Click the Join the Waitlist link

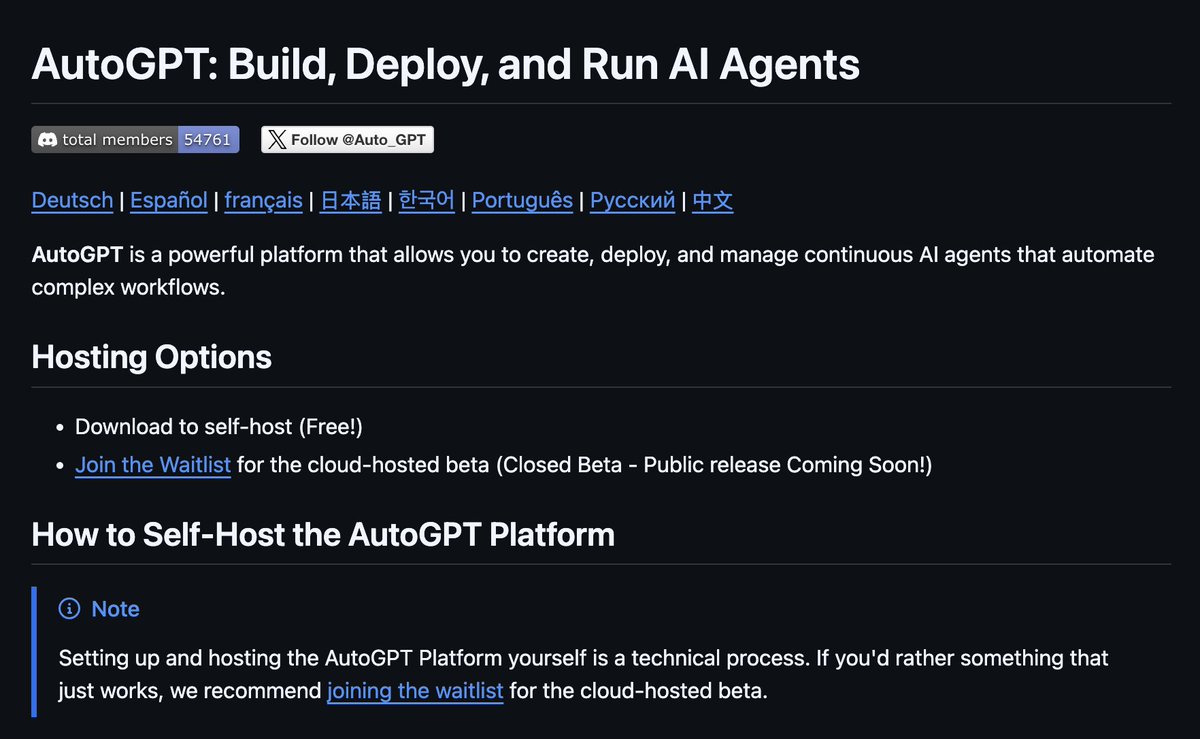tap(153, 465)
